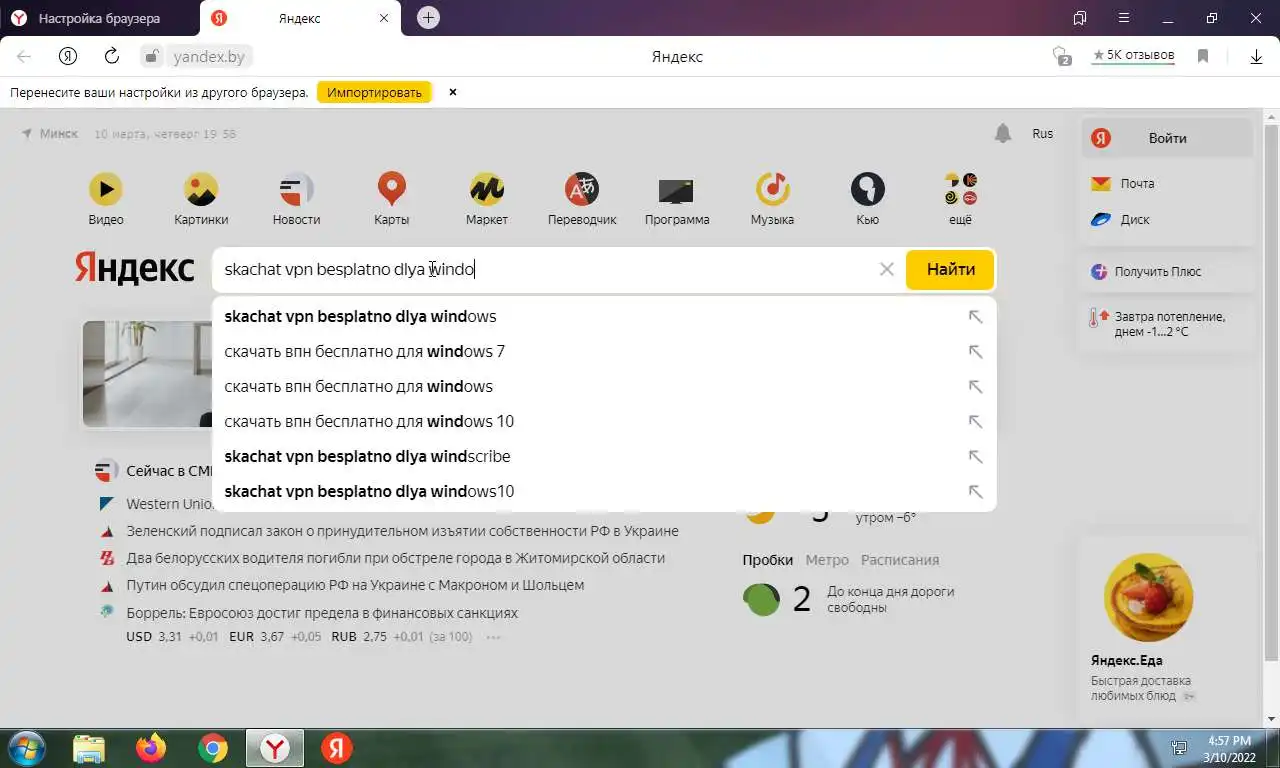Click the lock icon beside yandex.by
The height and width of the screenshot is (768, 1280).
(x=151, y=57)
